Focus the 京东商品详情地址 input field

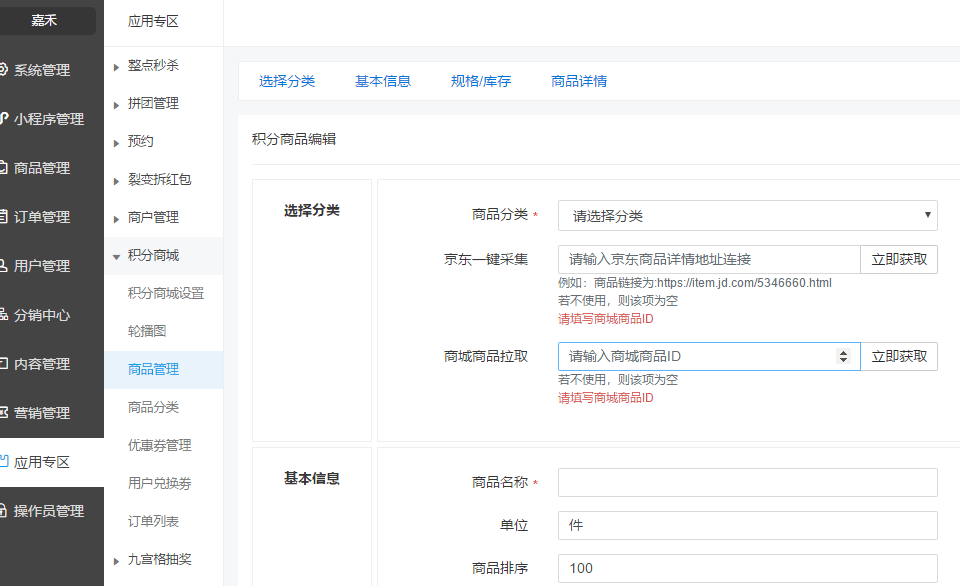[709, 260]
